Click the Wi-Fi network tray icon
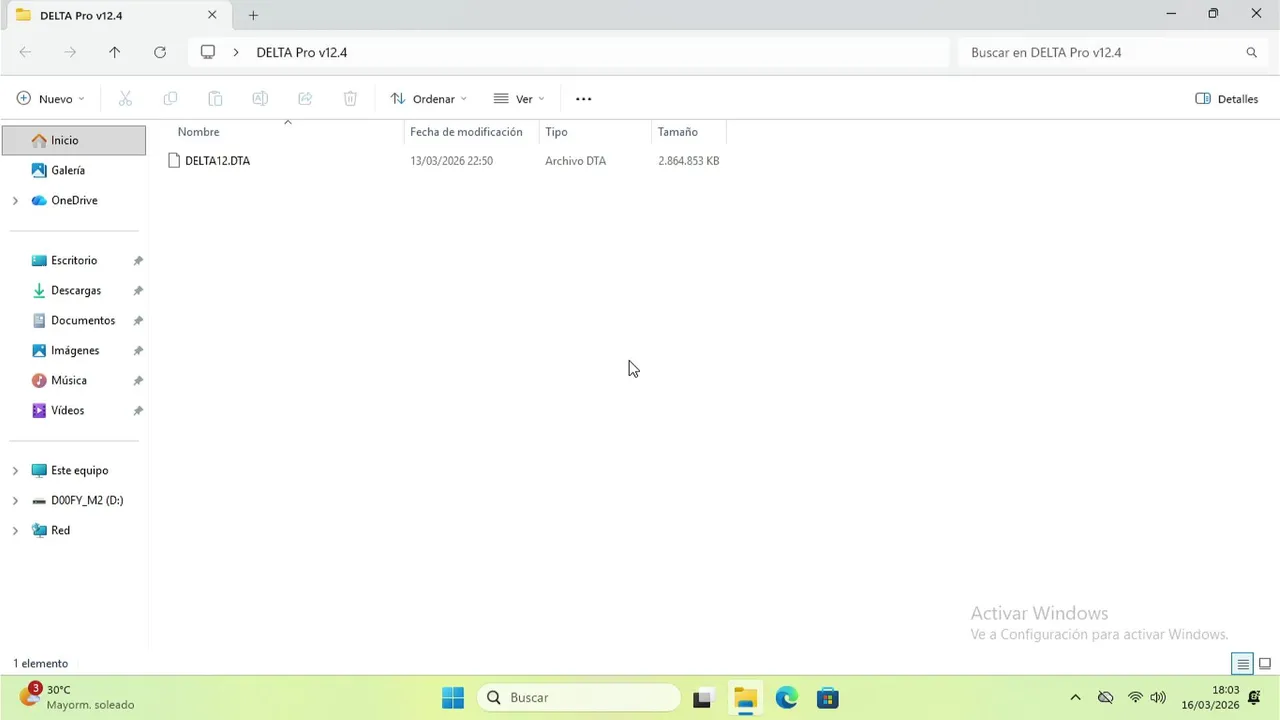This screenshot has height=720, width=1280. (1135, 697)
